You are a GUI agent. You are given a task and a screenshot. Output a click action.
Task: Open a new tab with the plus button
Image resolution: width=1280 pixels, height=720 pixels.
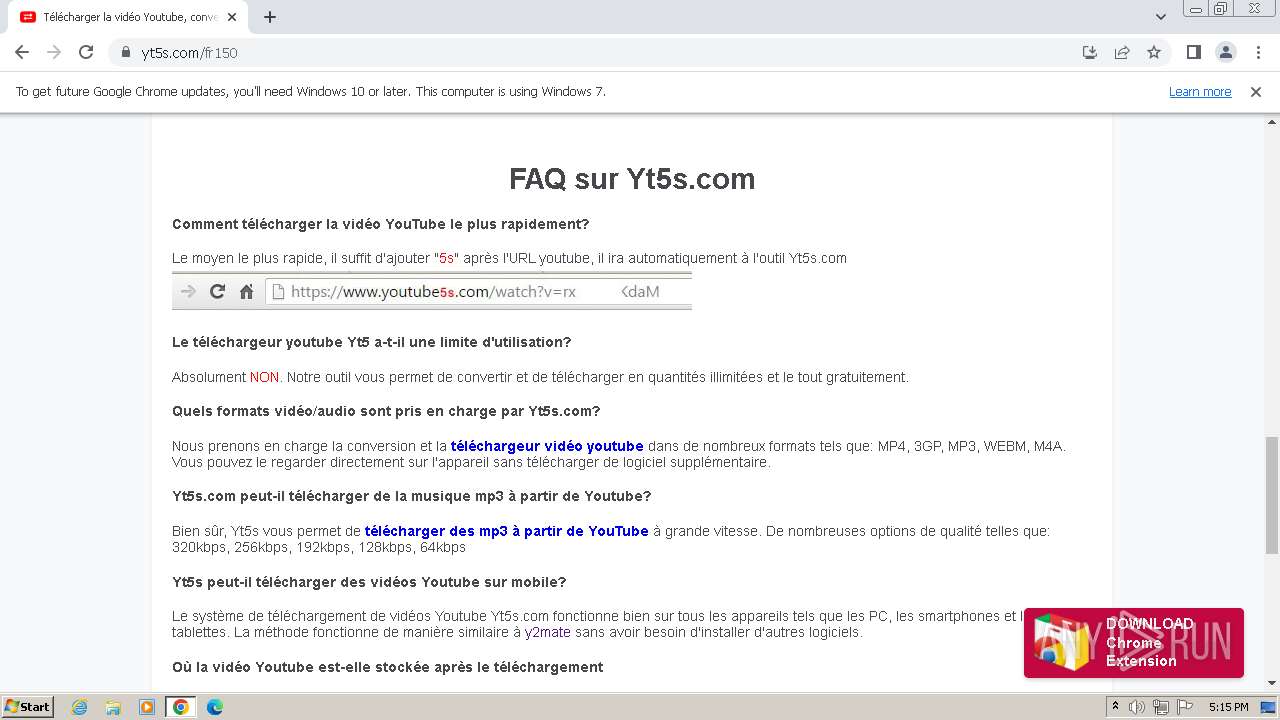(x=270, y=17)
